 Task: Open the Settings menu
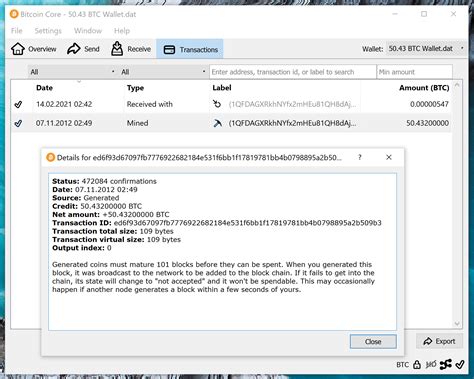48,31
